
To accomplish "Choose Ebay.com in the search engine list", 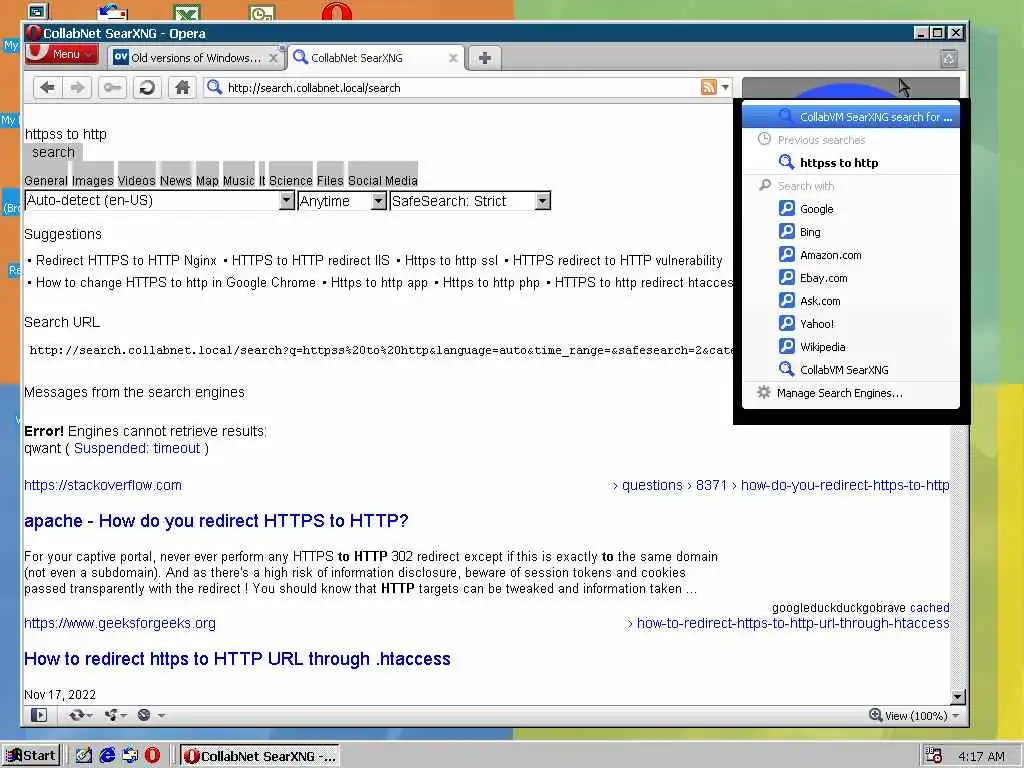I will coord(851,278).
